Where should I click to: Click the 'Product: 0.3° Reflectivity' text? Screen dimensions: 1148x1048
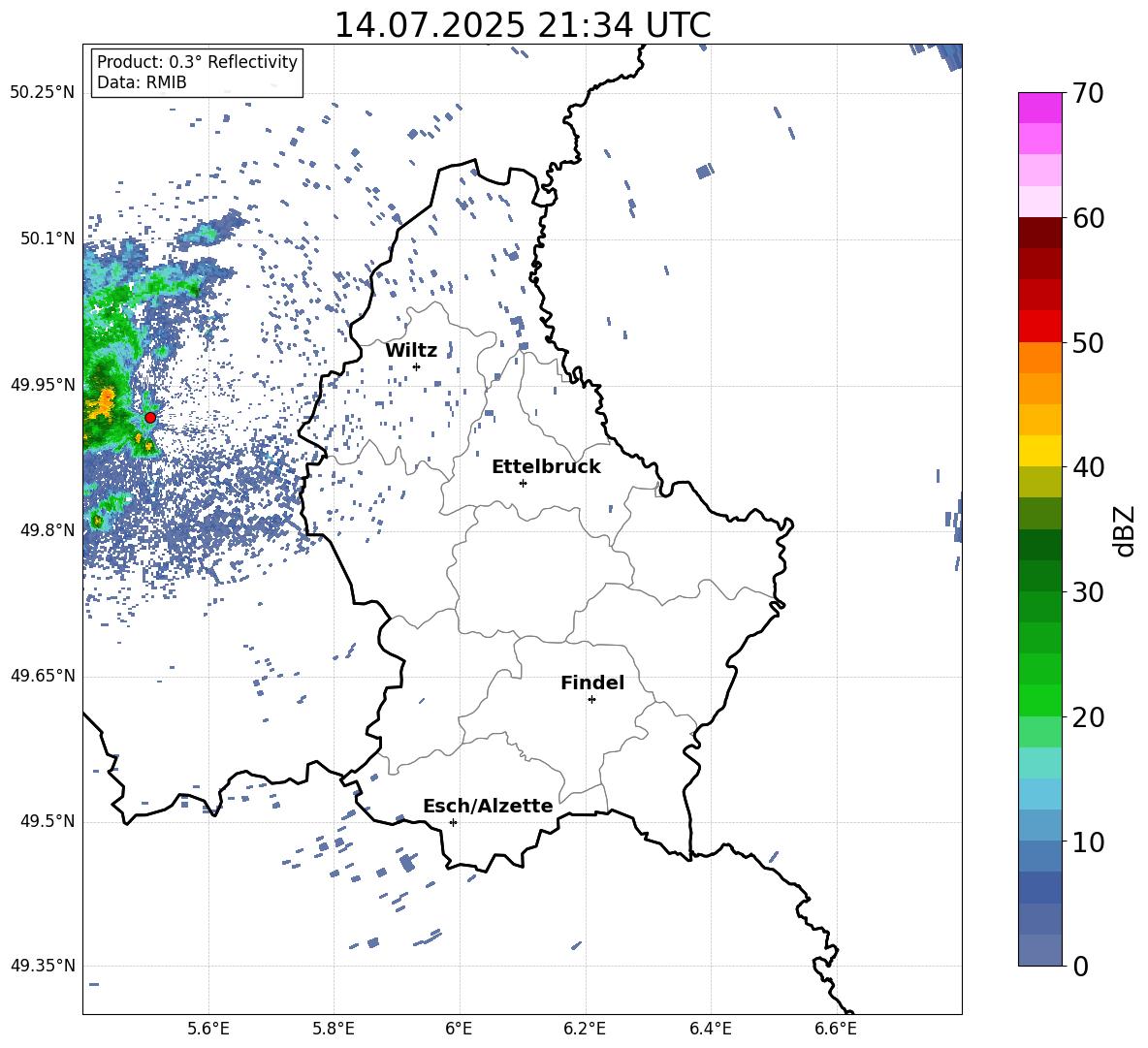tap(197, 62)
